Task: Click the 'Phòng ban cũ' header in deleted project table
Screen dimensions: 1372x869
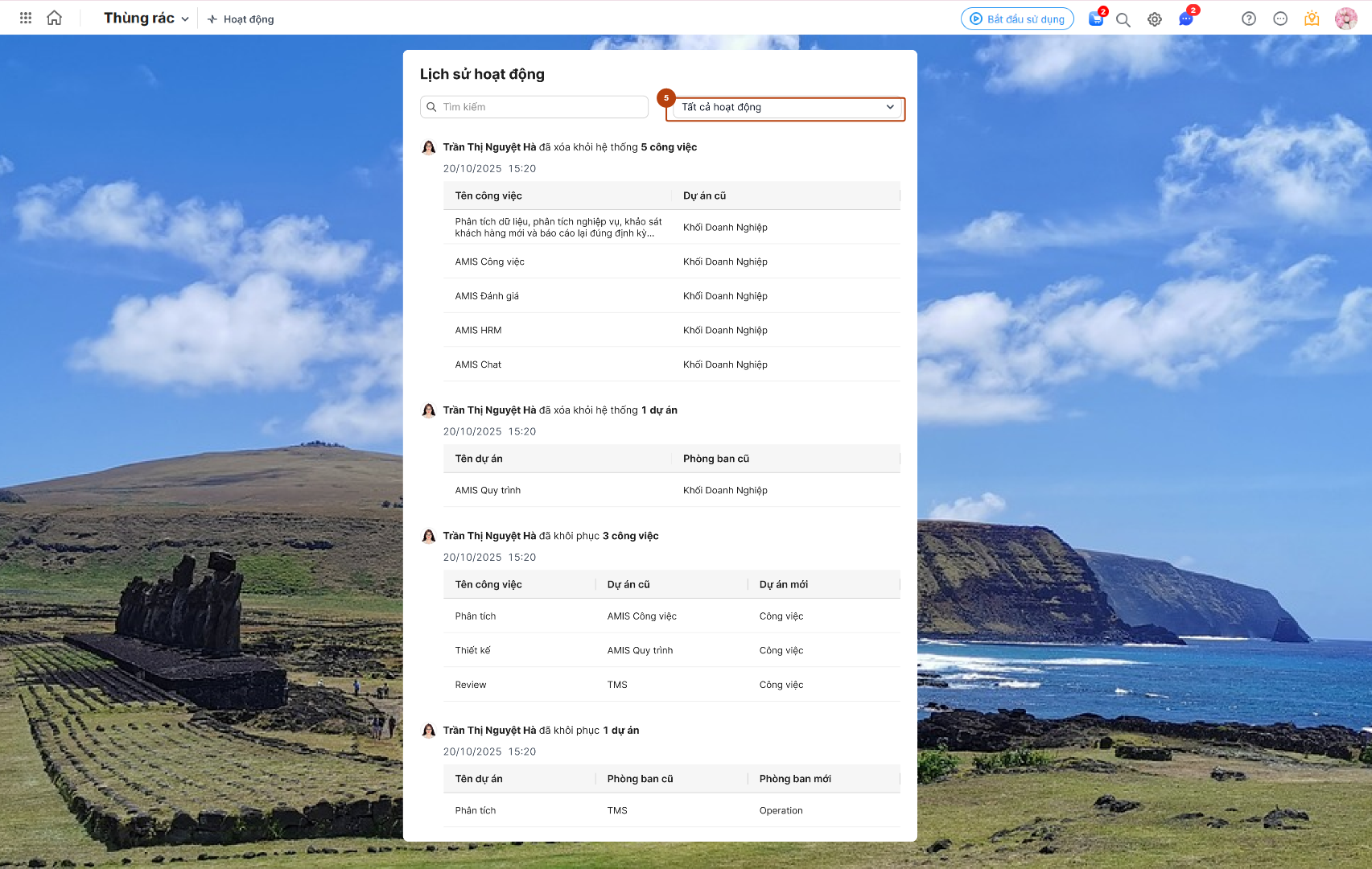Action: coord(715,459)
